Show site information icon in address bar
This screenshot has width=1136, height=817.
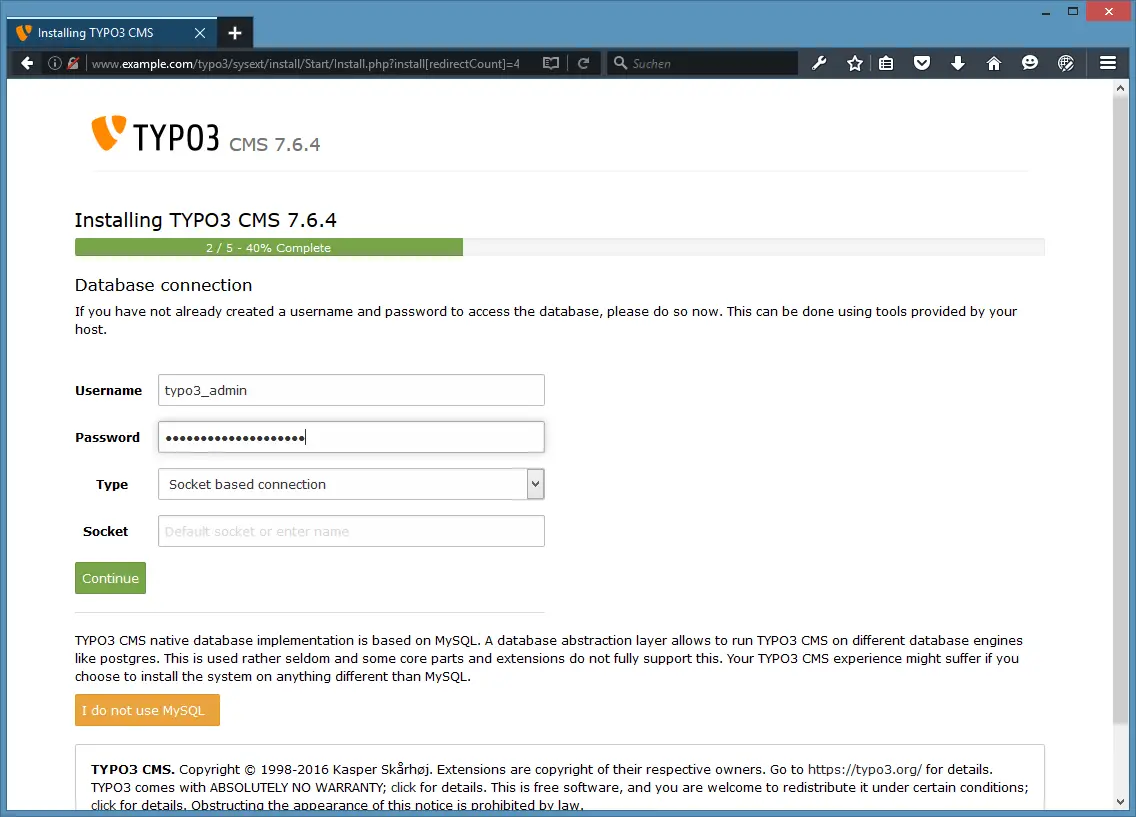pyautogui.click(x=54, y=63)
